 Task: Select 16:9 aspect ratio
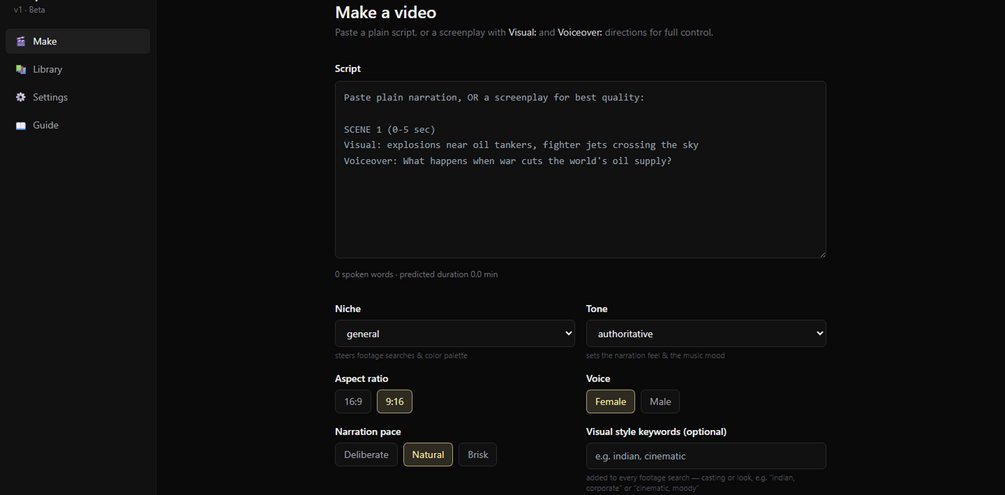click(x=353, y=401)
